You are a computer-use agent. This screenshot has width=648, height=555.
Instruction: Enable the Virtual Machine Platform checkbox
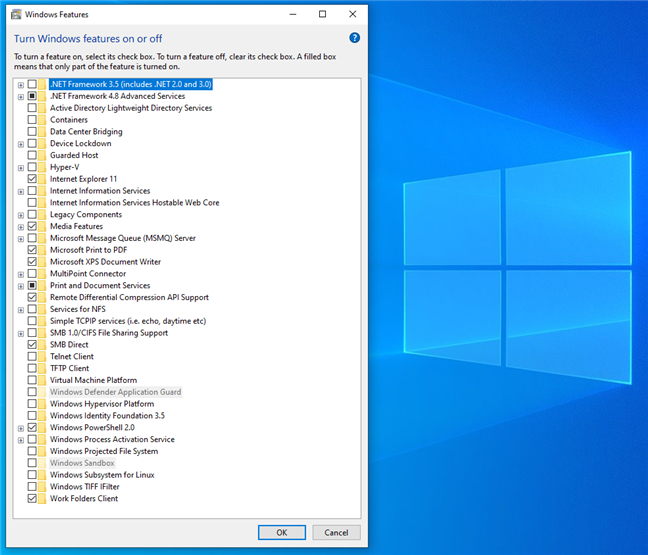click(x=32, y=380)
